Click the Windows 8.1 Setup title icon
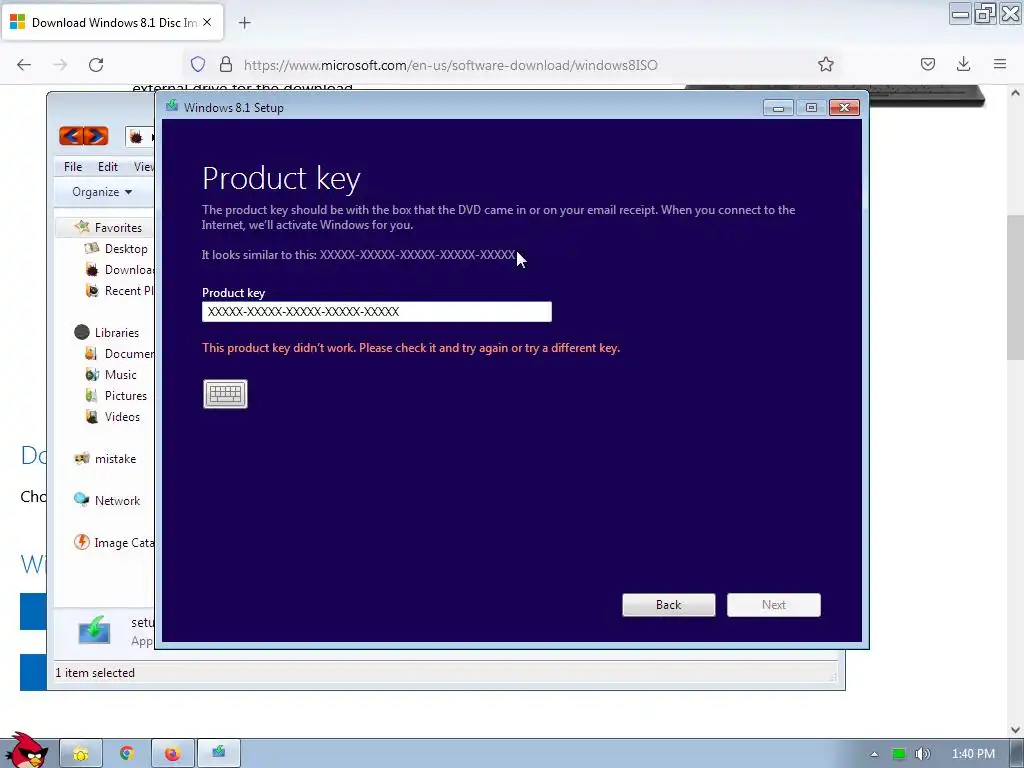Screen dimensions: 1024x768 (x=172, y=106)
